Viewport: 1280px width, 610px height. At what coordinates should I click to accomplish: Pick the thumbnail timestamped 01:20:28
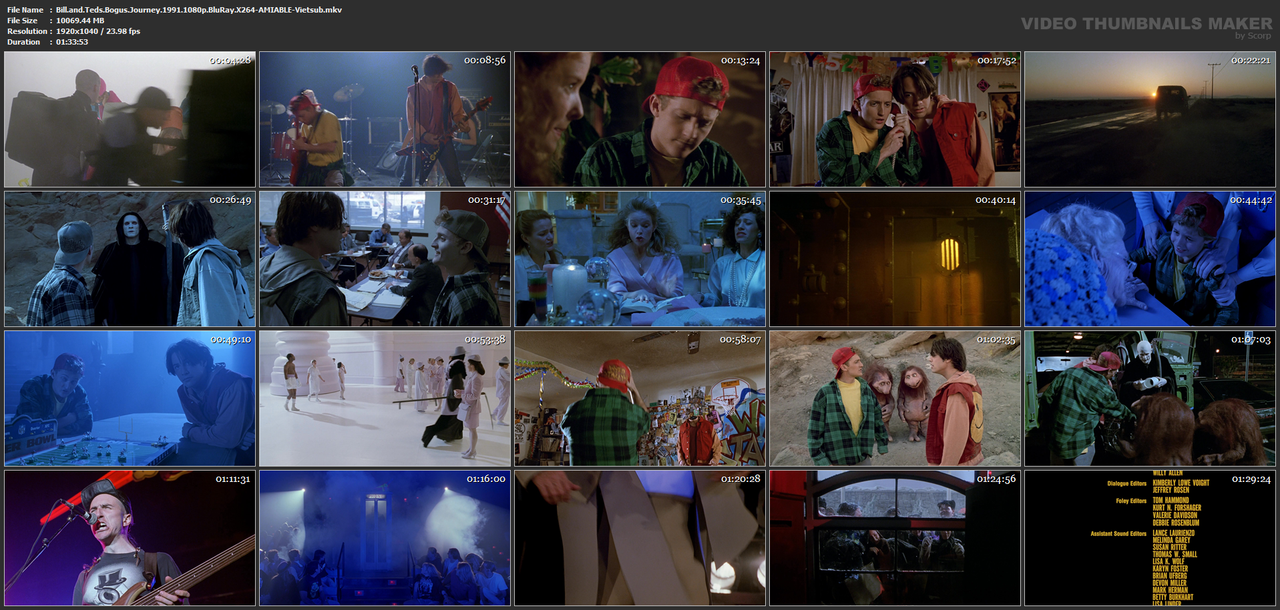click(639, 538)
